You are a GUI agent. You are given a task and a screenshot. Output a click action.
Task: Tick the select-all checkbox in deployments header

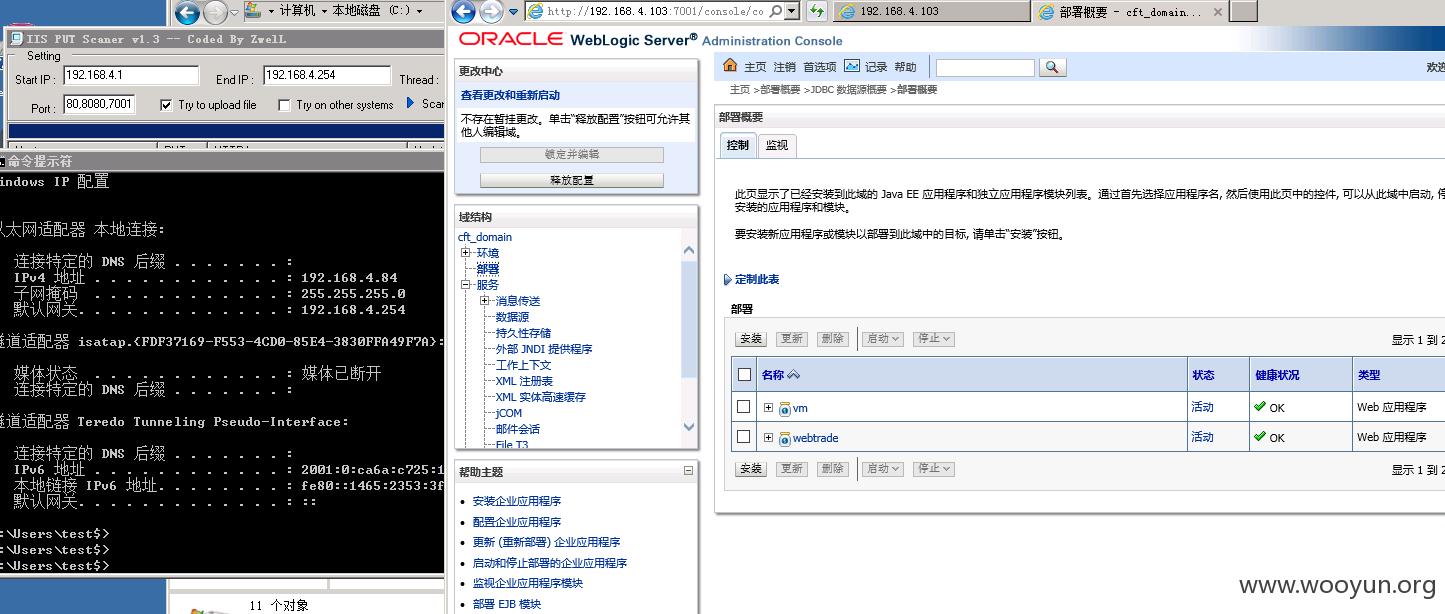(x=743, y=375)
